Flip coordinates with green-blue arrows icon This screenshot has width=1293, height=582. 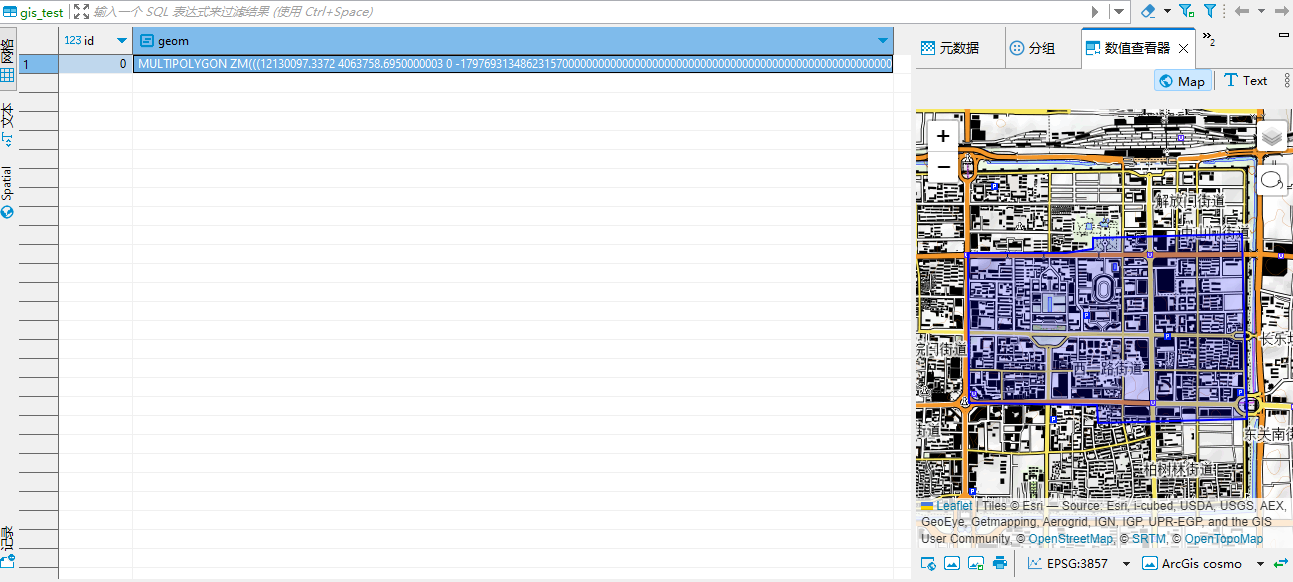pos(1280,564)
